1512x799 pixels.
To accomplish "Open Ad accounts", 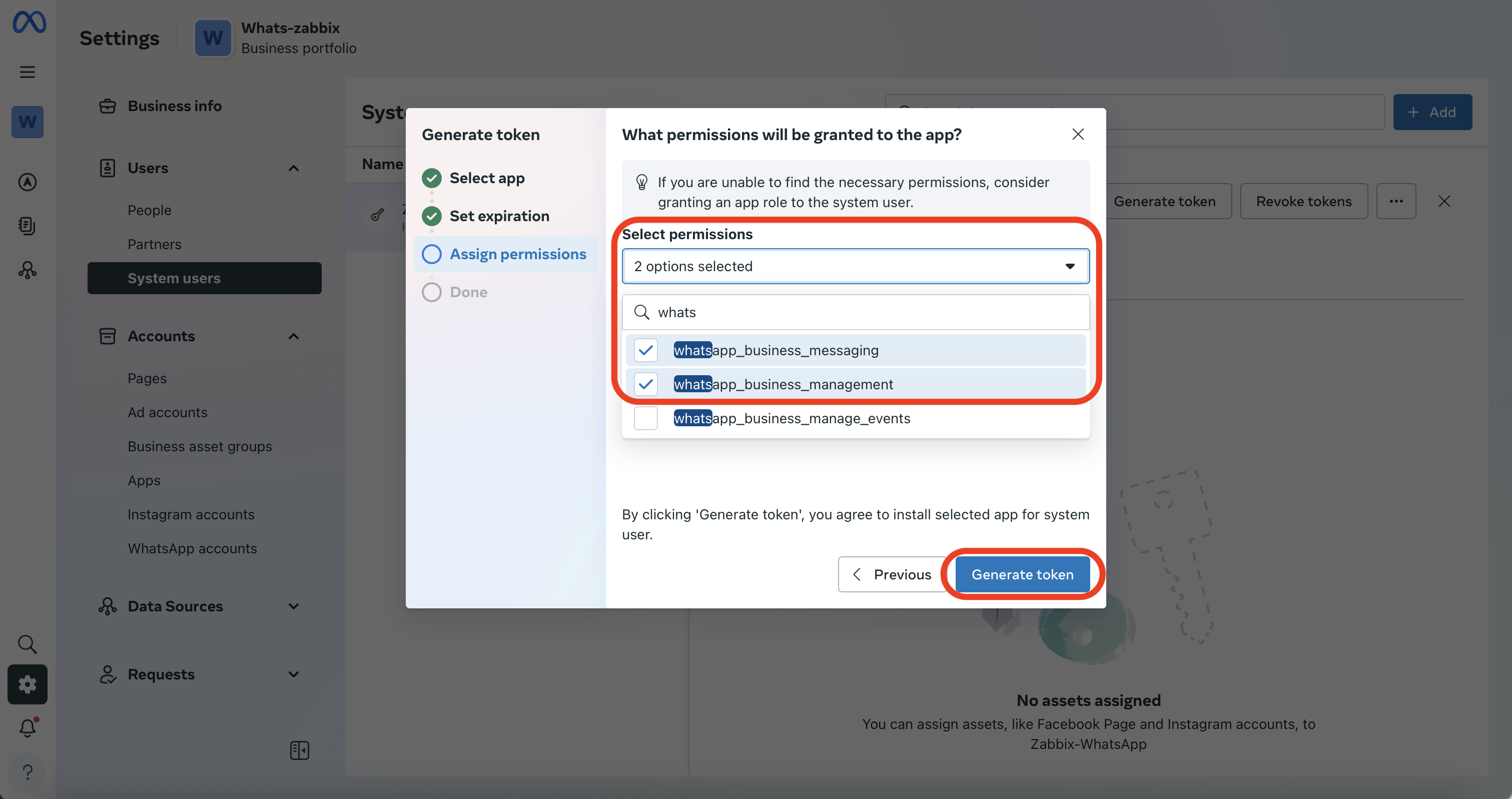I will (x=168, y=413).
